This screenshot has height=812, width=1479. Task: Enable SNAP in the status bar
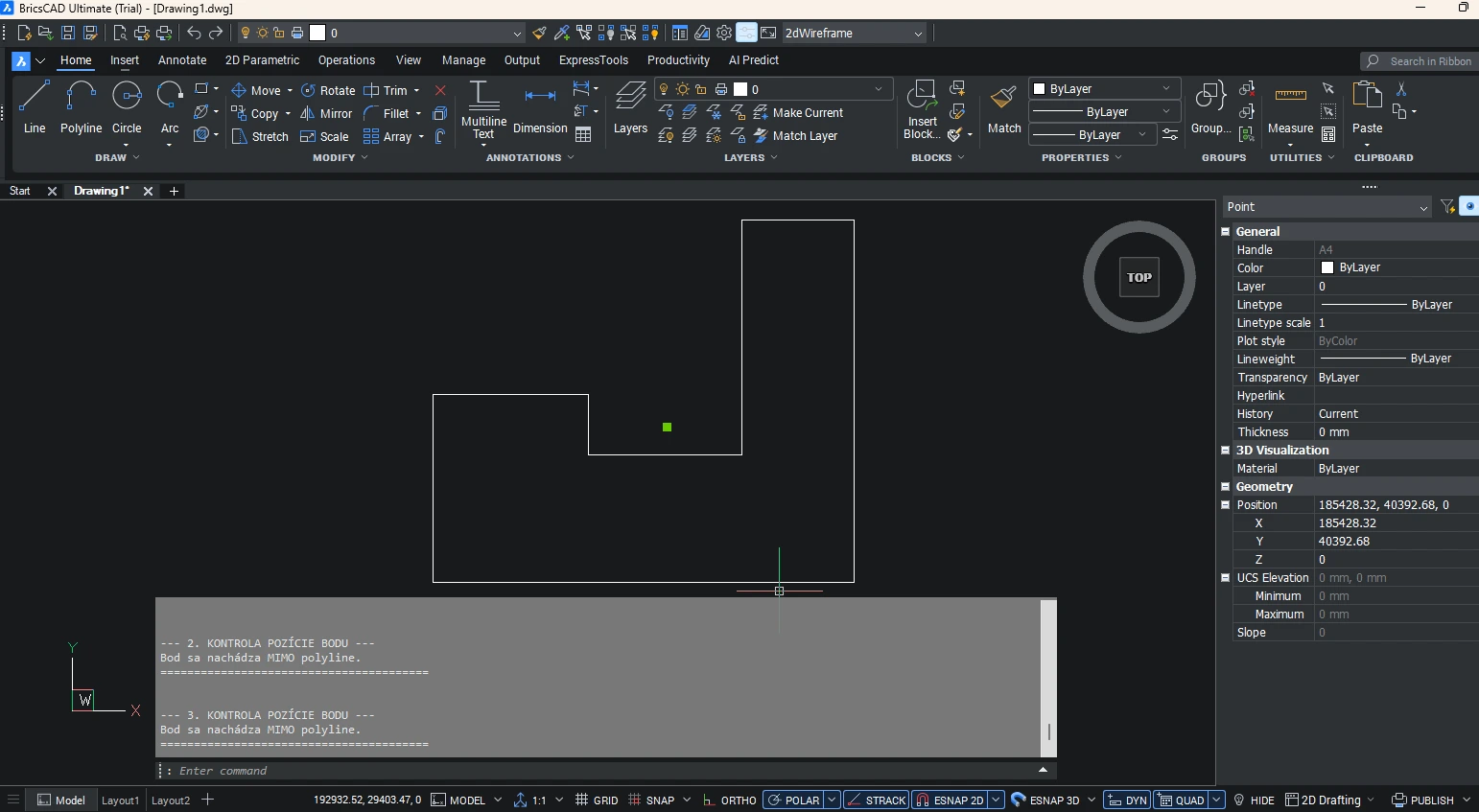tap(660, 800)
